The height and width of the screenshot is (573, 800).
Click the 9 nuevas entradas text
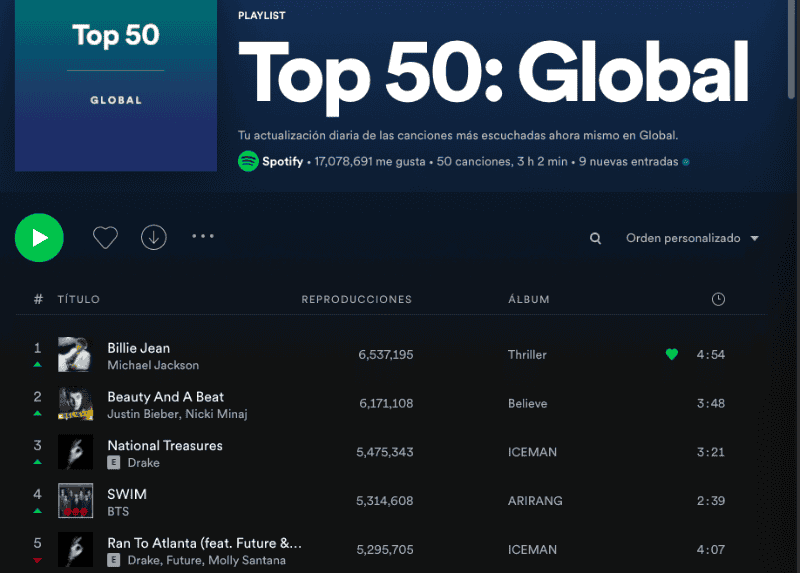629,162
